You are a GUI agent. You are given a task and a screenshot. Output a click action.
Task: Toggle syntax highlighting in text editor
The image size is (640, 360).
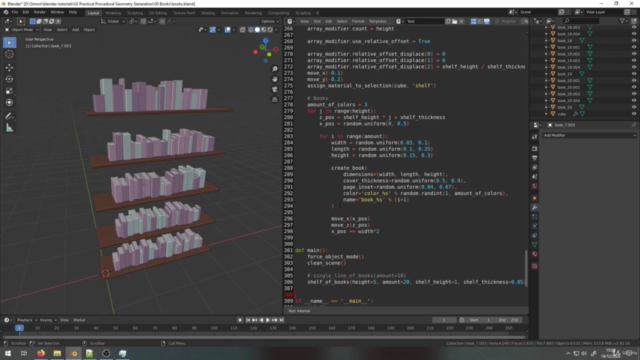click(487, 21)
